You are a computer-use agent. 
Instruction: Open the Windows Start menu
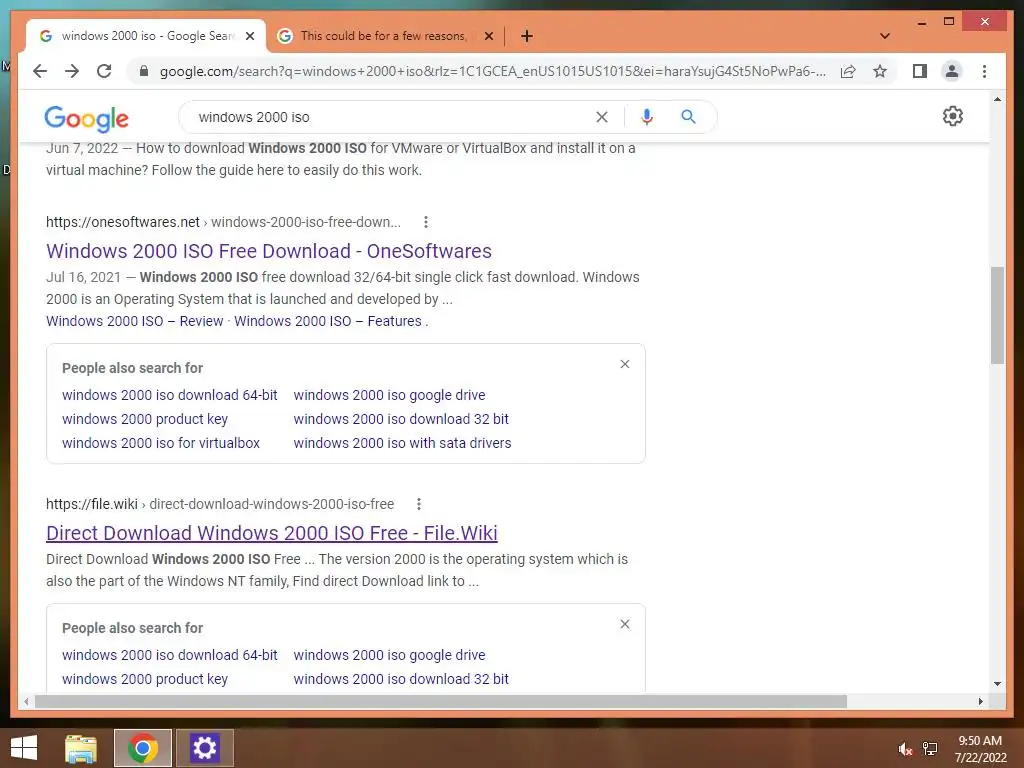pos(24,748)
